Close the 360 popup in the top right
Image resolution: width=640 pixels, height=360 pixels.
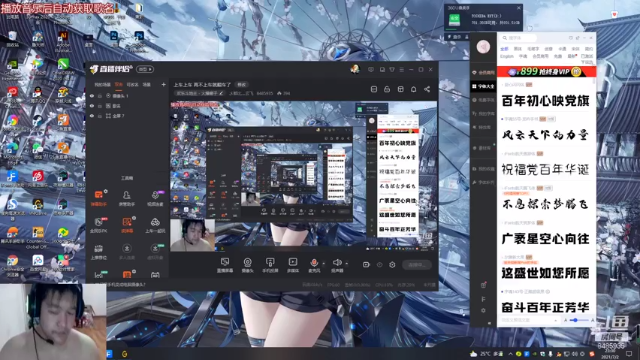519,8
